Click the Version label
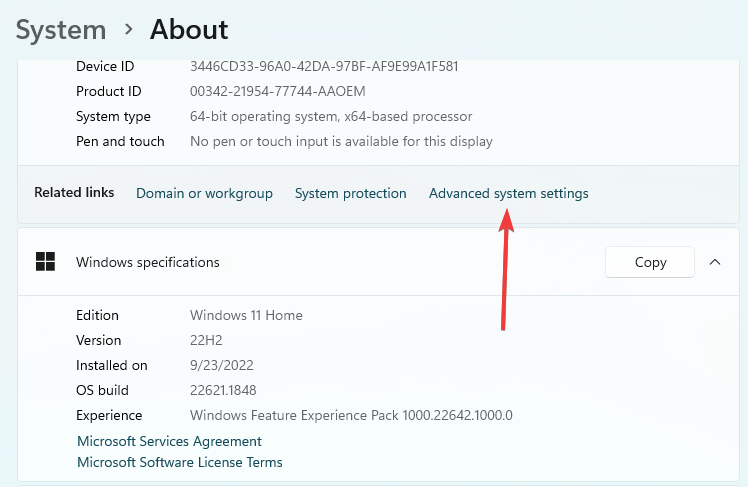 98,340
